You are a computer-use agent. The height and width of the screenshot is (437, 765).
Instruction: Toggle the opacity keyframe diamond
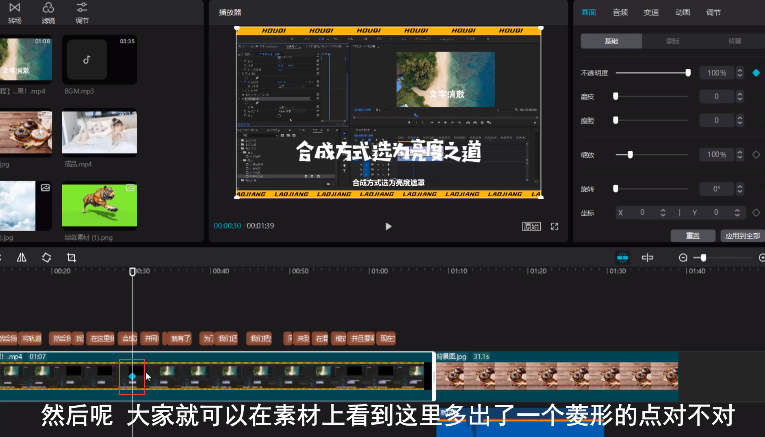point(755,73)
